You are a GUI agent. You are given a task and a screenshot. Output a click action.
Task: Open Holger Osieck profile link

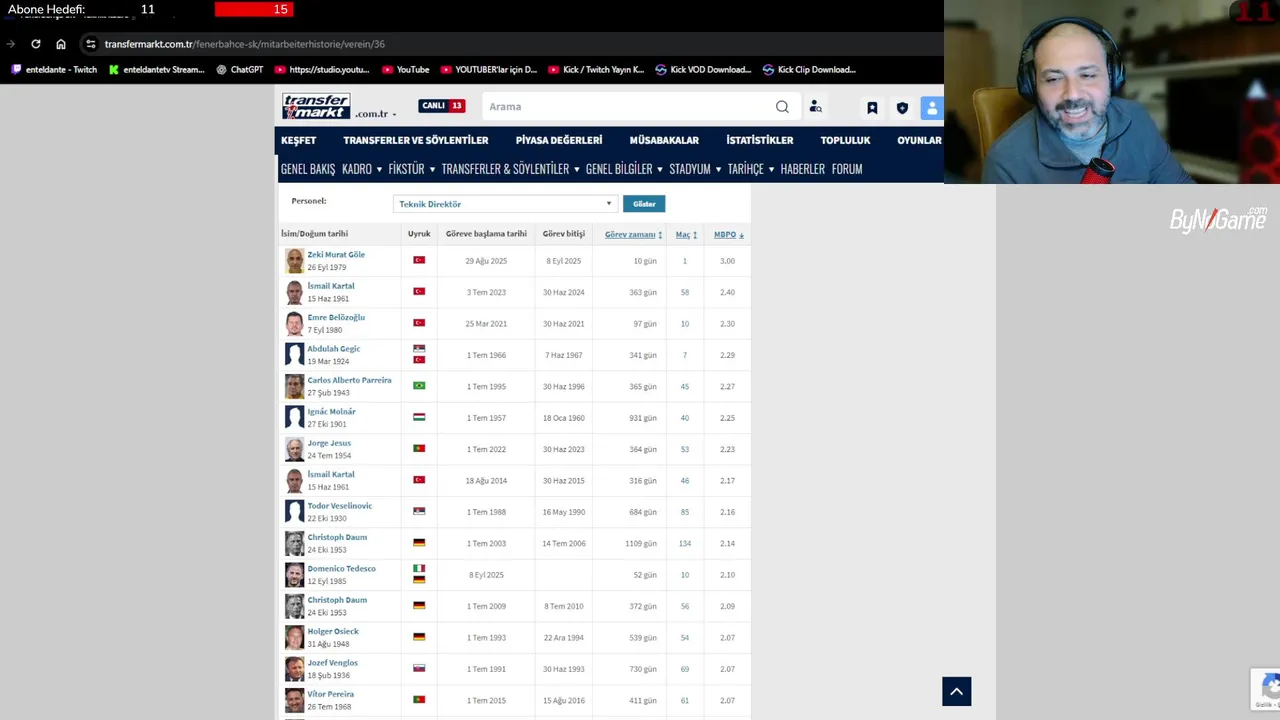333,631
